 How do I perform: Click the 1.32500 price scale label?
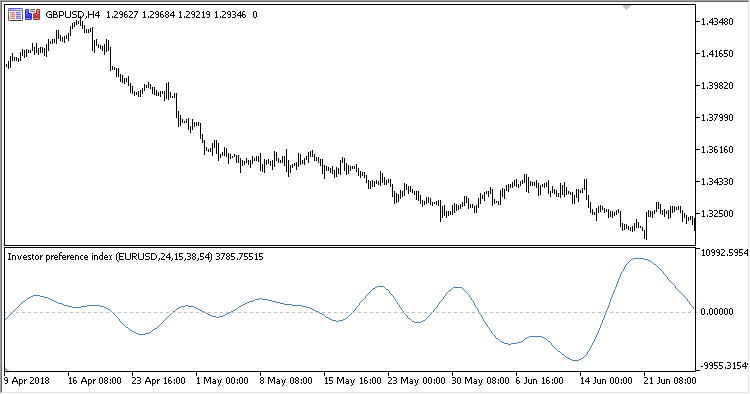pyautogui.click(x=717, y=214)
